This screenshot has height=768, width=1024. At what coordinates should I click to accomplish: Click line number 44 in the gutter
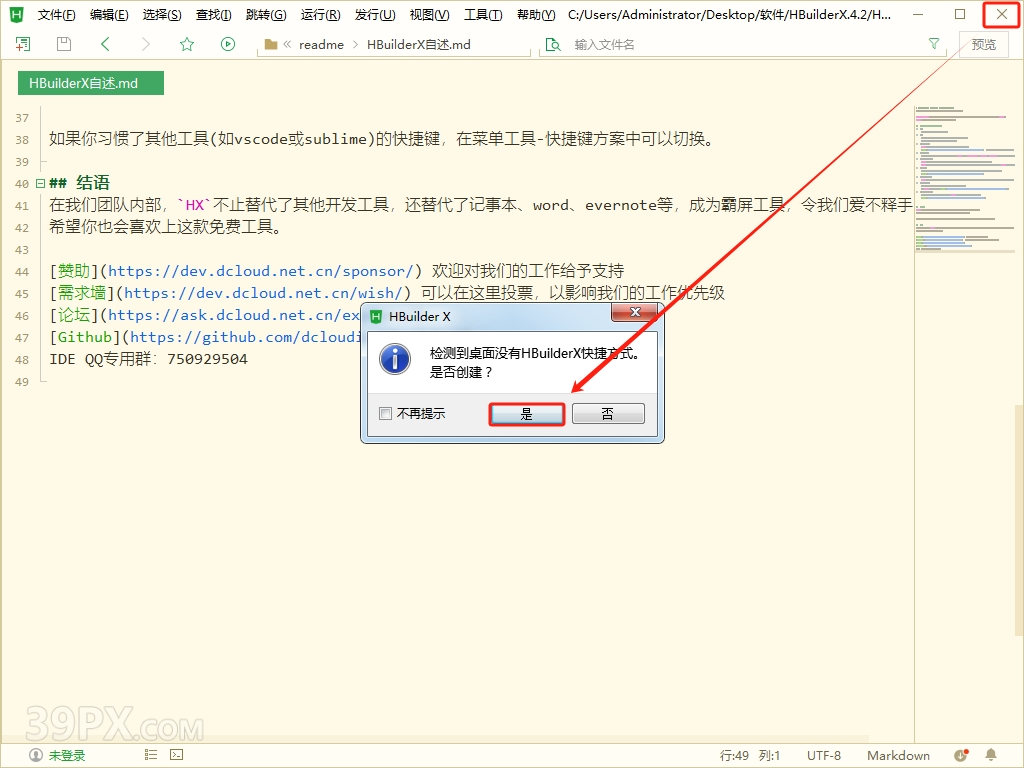22,272
